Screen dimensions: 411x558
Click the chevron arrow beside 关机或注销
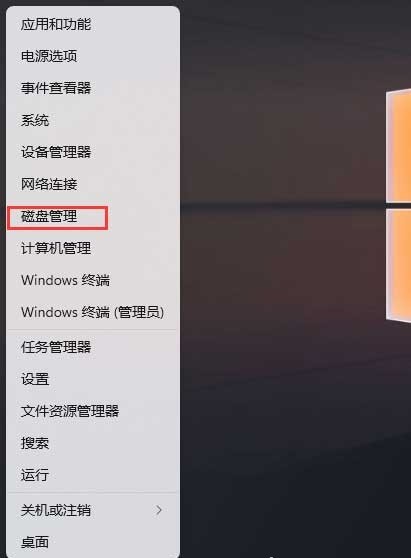(x=159, y=510)
